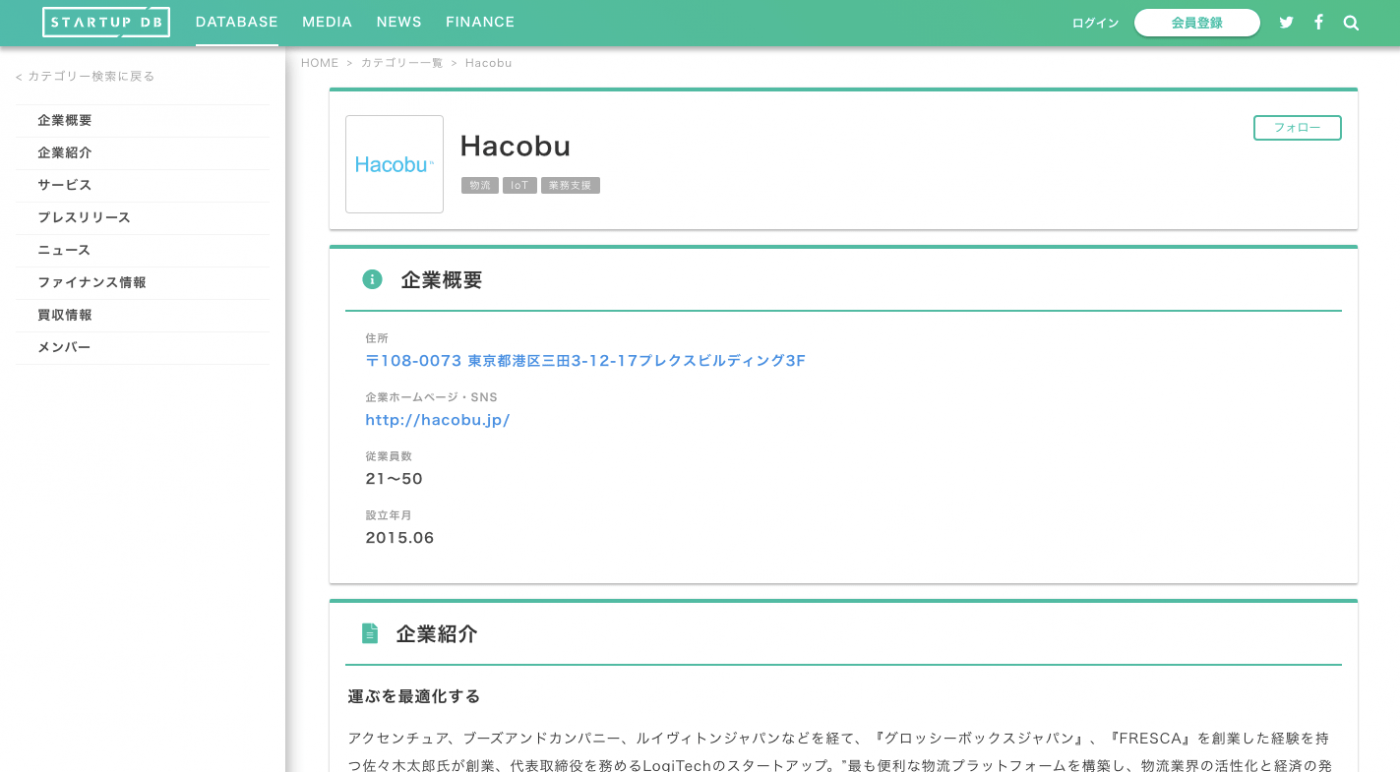Go back via カテゴリー検索に戻る

tap(85, 76)
